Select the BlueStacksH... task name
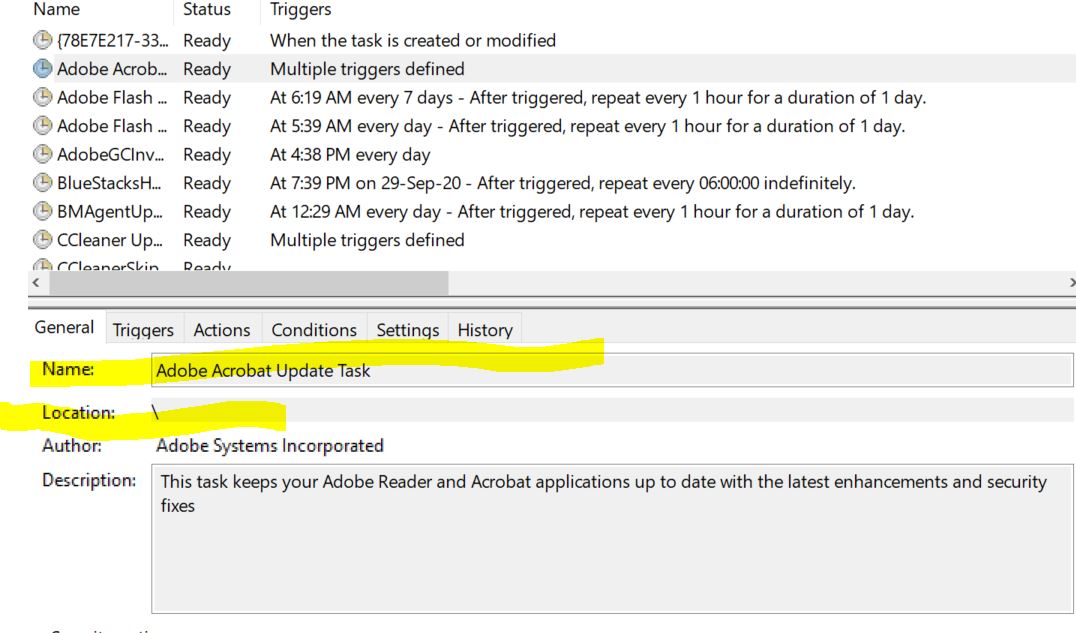Image resolution: width=1076 pixels, height=633 pixels. coord(109,183)
